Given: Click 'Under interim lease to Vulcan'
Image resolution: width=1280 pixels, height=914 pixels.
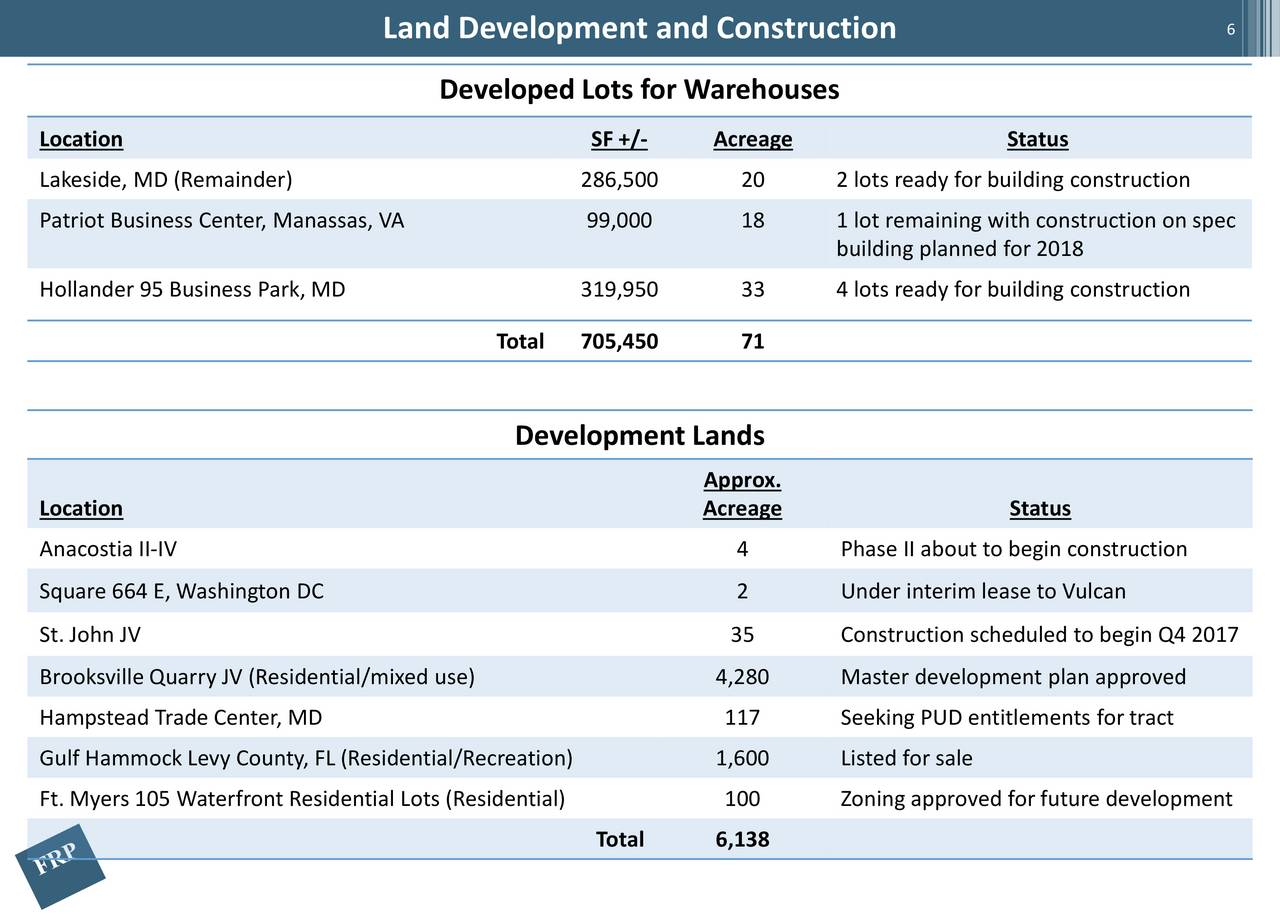Looking at the screenshot, I should (x=983, y=592).
